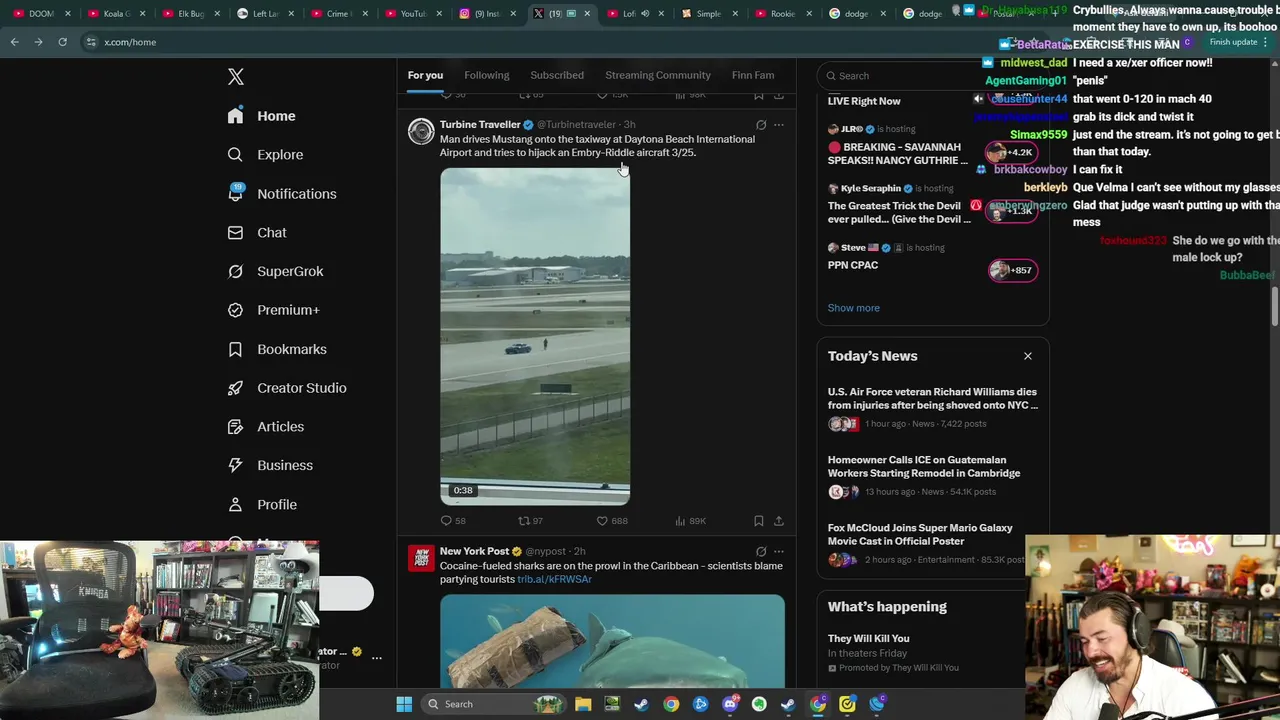Open more options on New York Post tweet
The height and width of the screenshot is (720, 1280).
pyautogui.click(x=779, y=551)
